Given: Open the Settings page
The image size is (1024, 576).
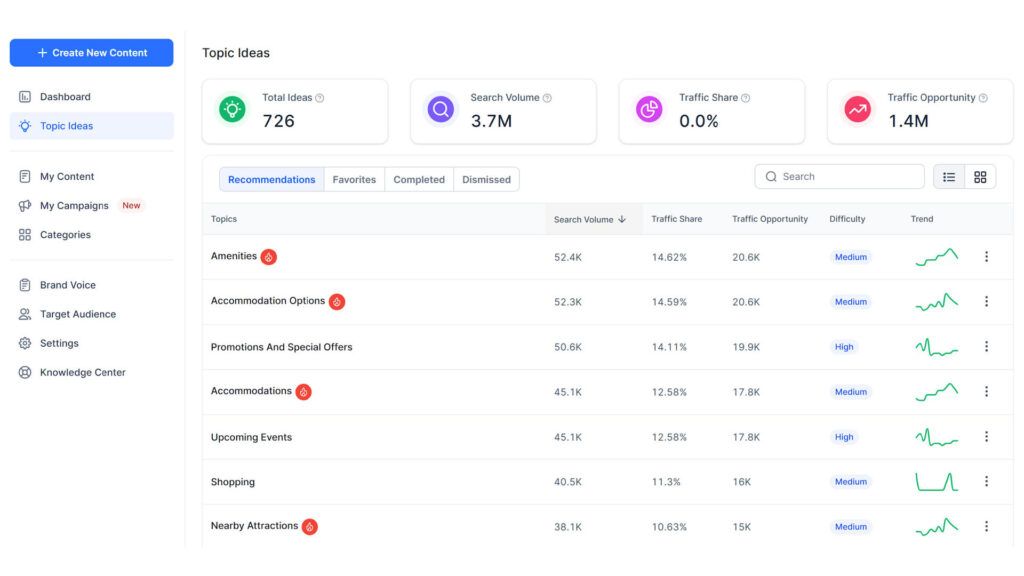Looking at the screenshot, I should tap(59, 343).
